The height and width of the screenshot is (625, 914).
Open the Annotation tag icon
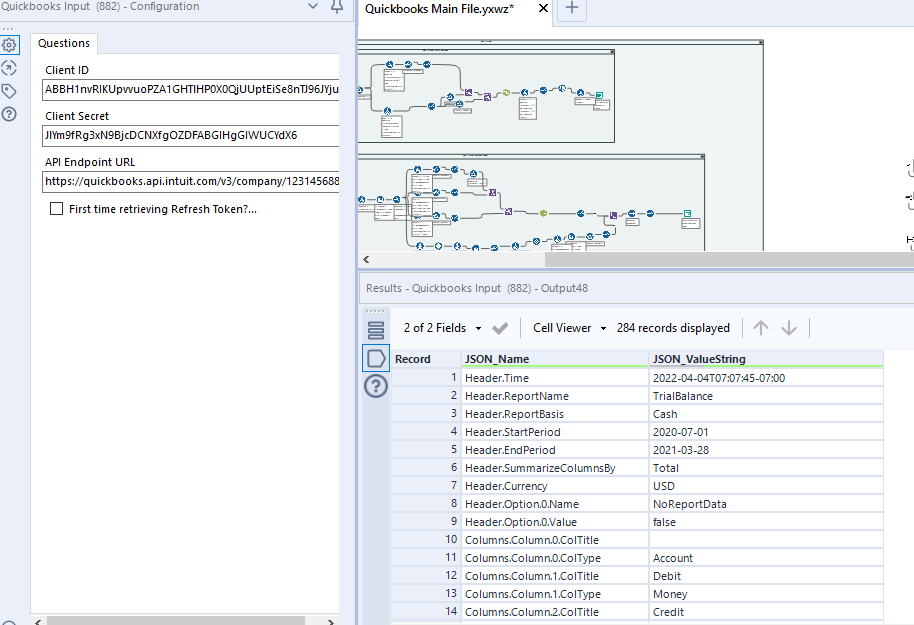click(9, 91)
